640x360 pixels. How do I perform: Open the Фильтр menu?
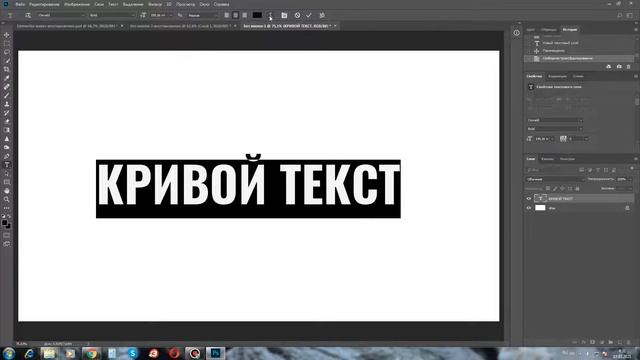(155, 4)
